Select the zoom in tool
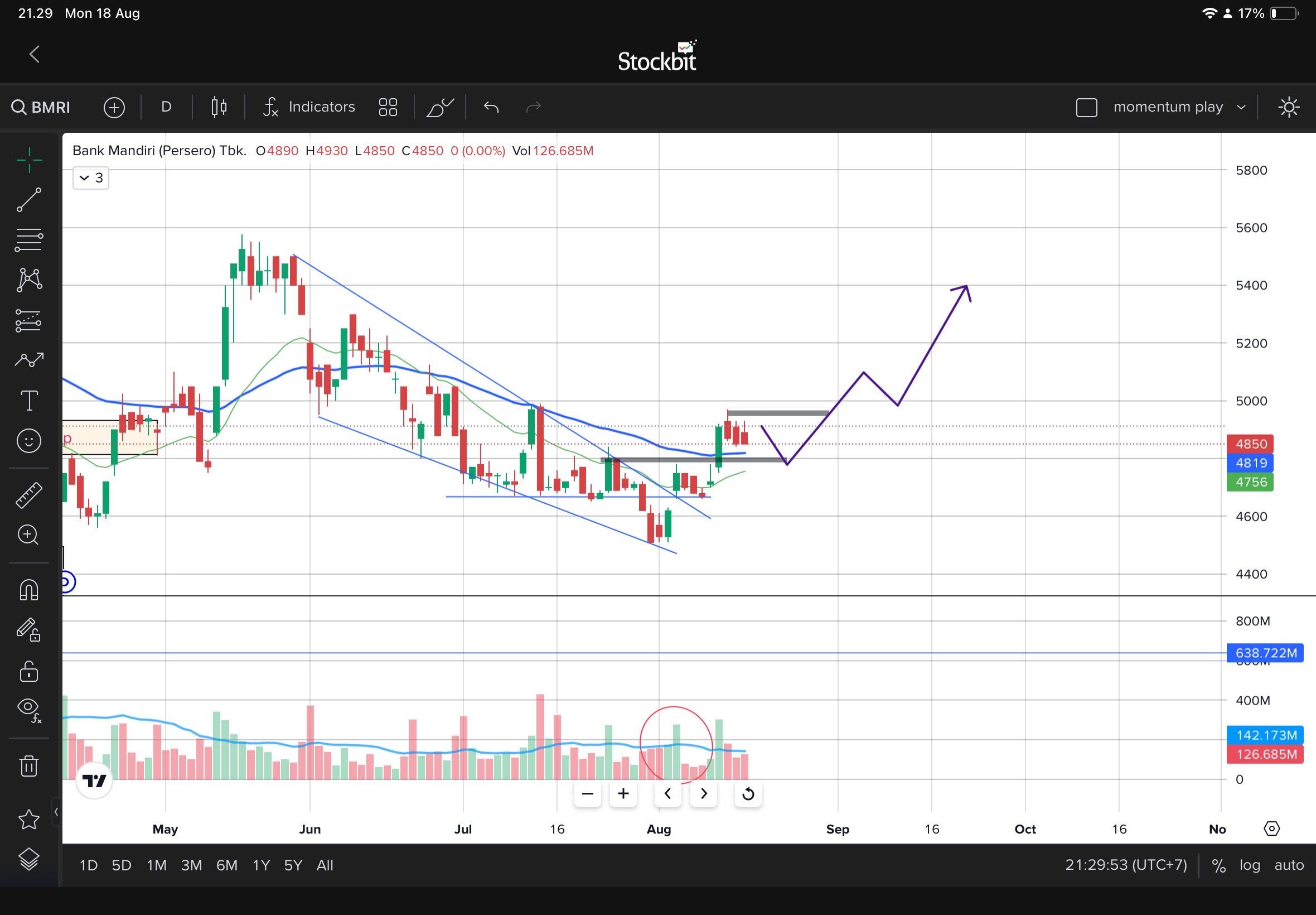This screenshot has height=915, width=1316. [x=28, y=535]
